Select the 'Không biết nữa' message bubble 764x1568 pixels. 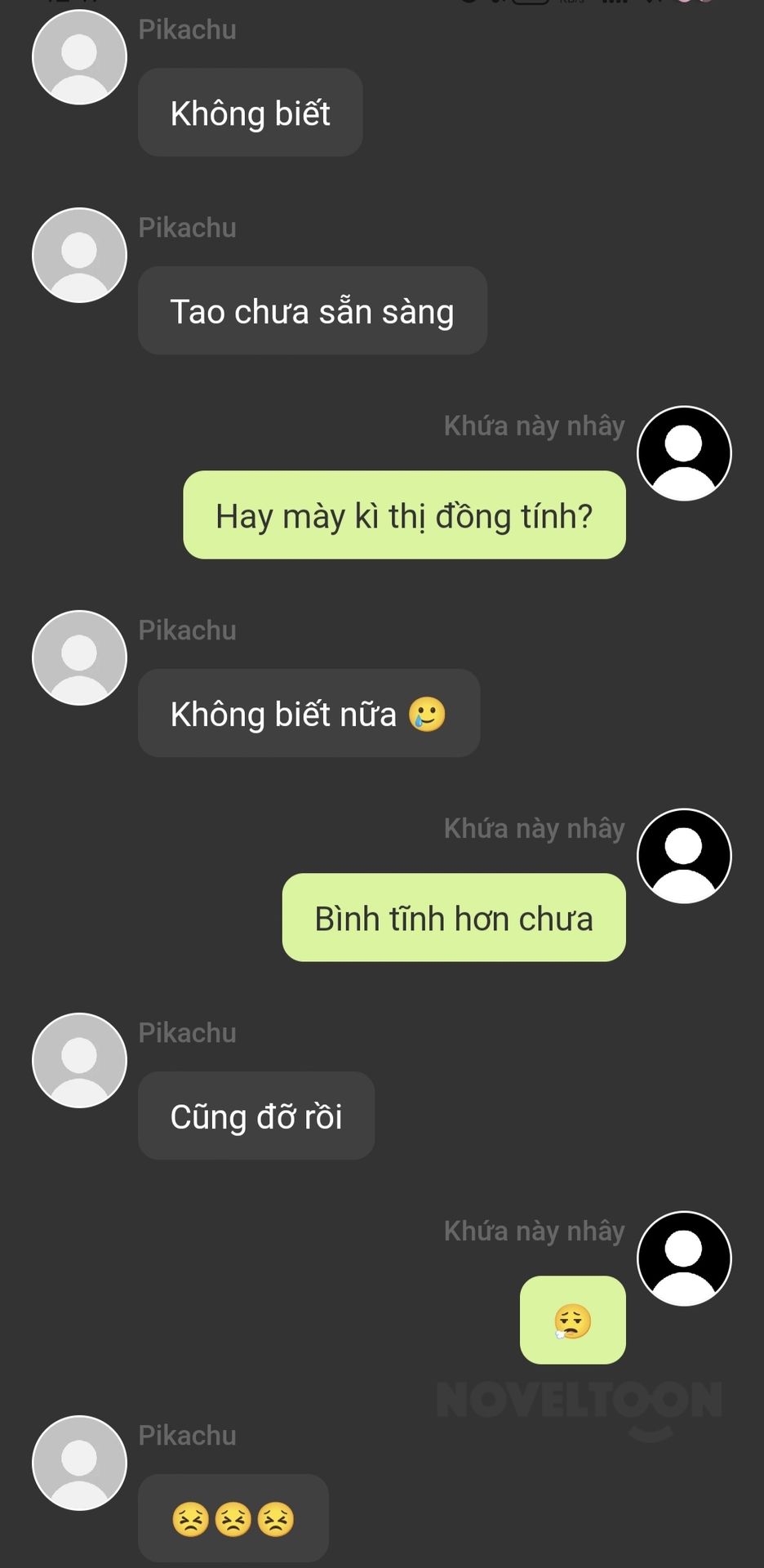coord(309,713)
